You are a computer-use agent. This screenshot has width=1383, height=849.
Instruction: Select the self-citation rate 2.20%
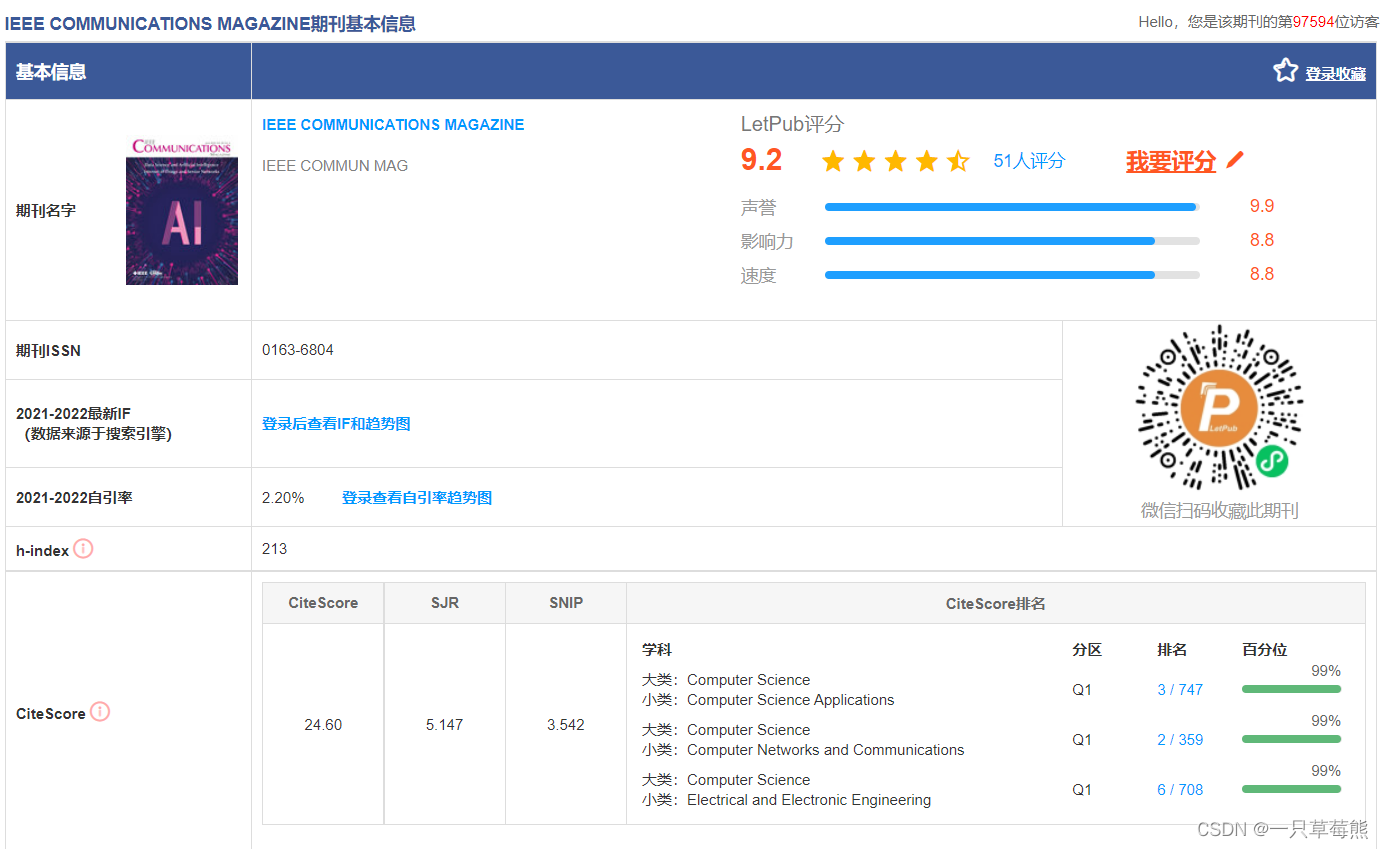pos(283,498)
